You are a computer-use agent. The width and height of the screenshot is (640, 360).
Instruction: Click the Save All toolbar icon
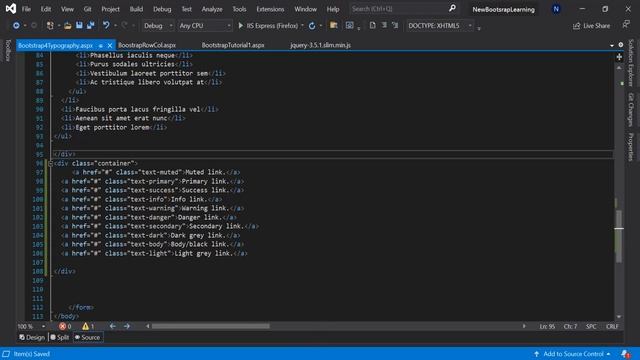(90, 26)
